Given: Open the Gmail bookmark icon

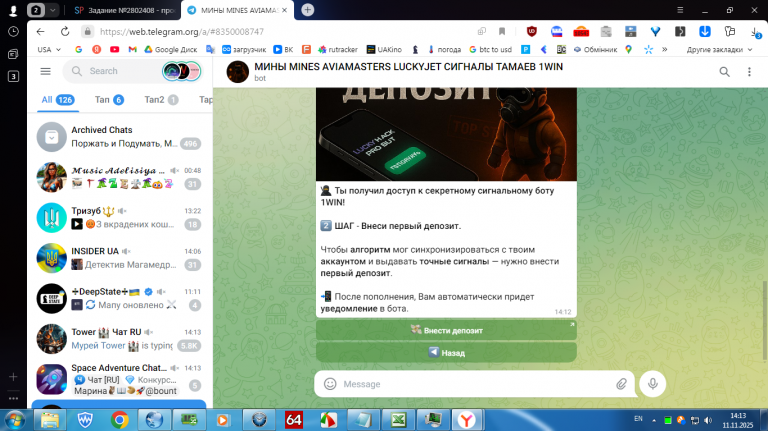Looking at the screenshot, I should pyautogui.click(x=132, y=49).
